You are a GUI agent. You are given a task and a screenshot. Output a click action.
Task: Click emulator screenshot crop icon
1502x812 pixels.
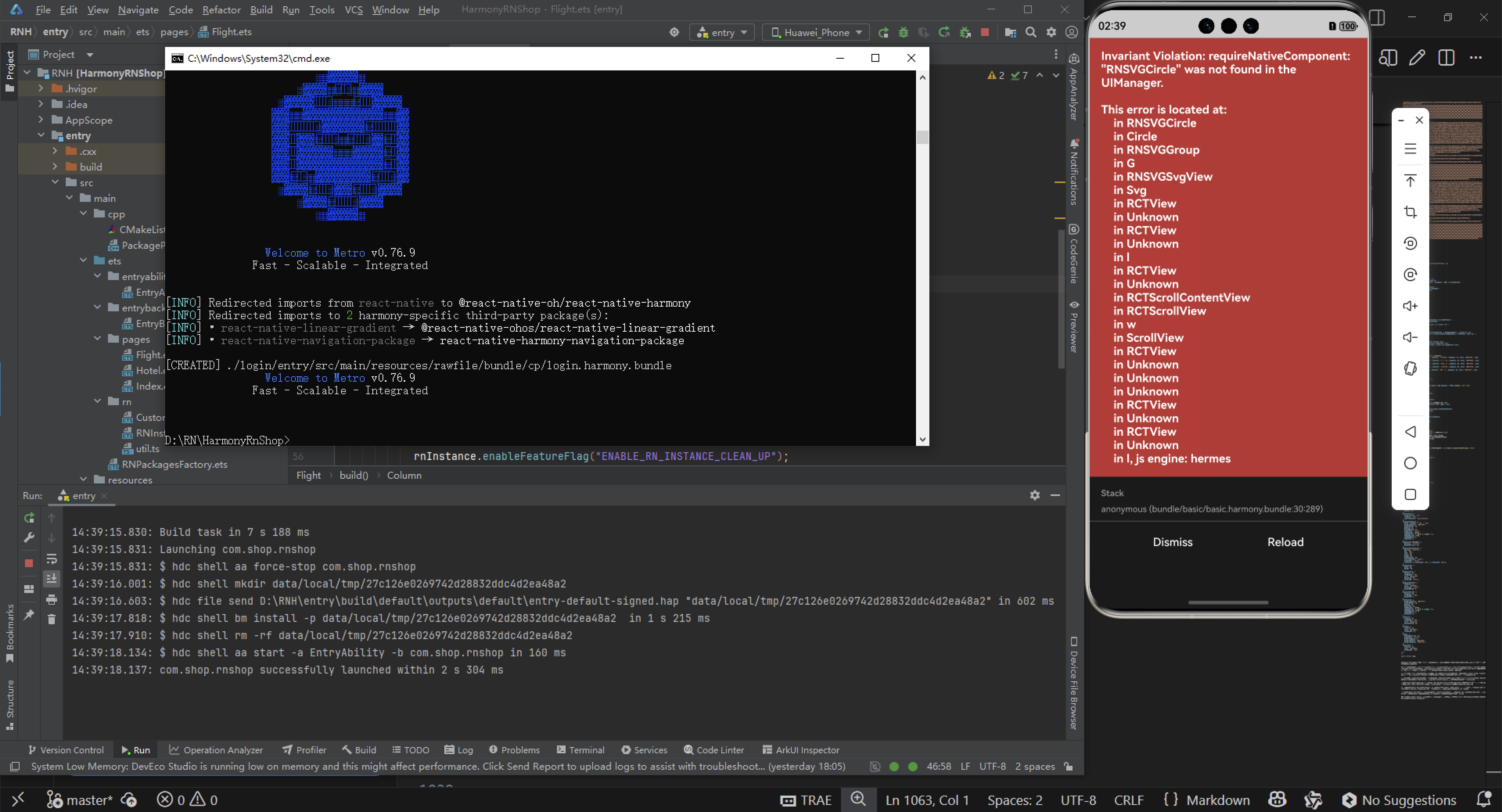coord(1410,212)
